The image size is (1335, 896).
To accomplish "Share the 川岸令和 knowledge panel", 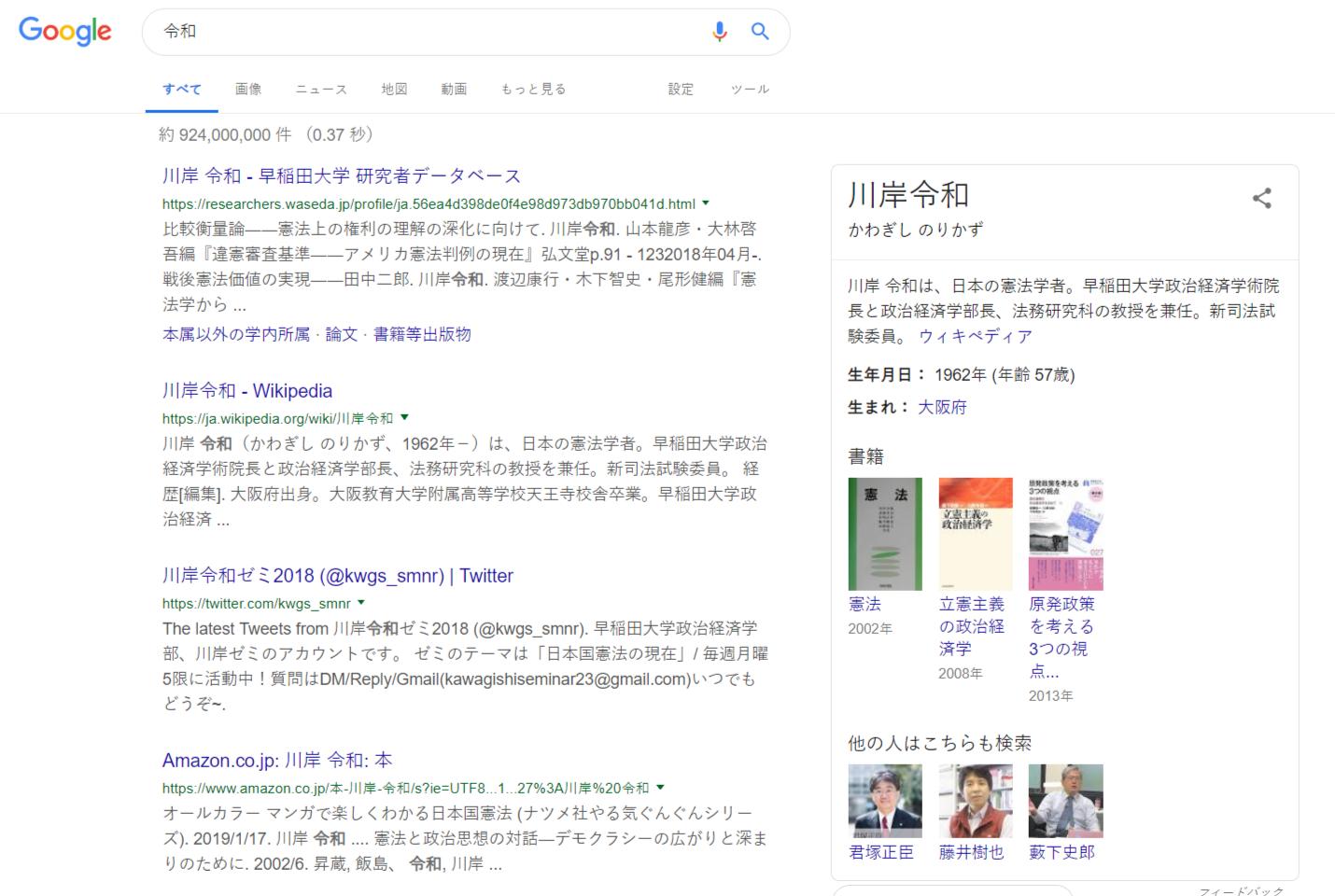I will click(x=1261, y=198).
